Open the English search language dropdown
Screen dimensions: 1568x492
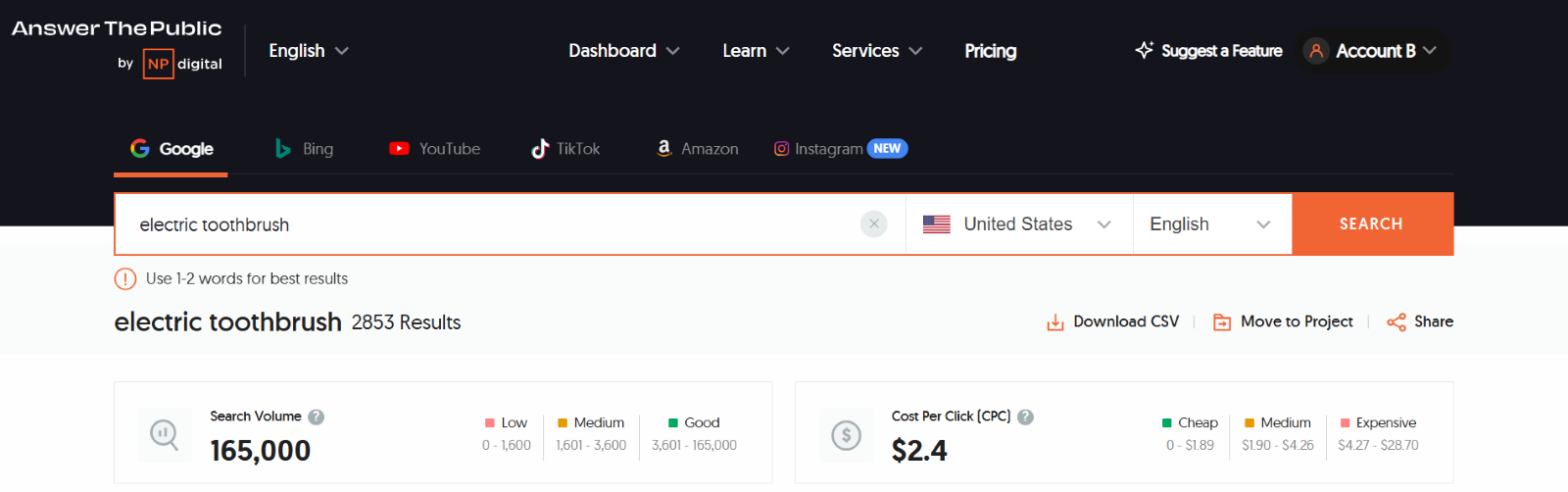pyautogui.click(x=1211, y=224)
